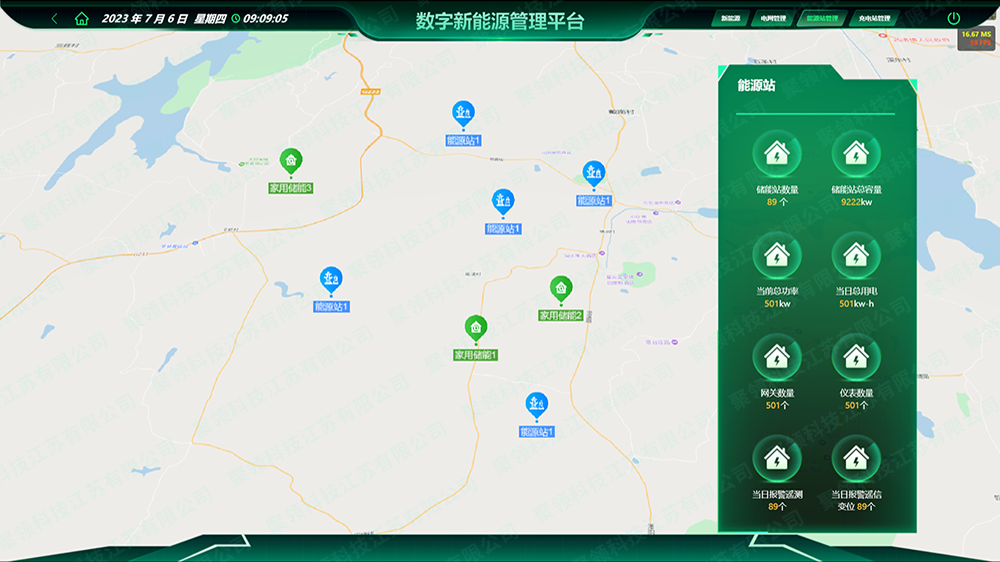Select the southernmost 能源站1 blue map pin
The width and height of the screenshot is (1000, 562).
coord(536,406)
